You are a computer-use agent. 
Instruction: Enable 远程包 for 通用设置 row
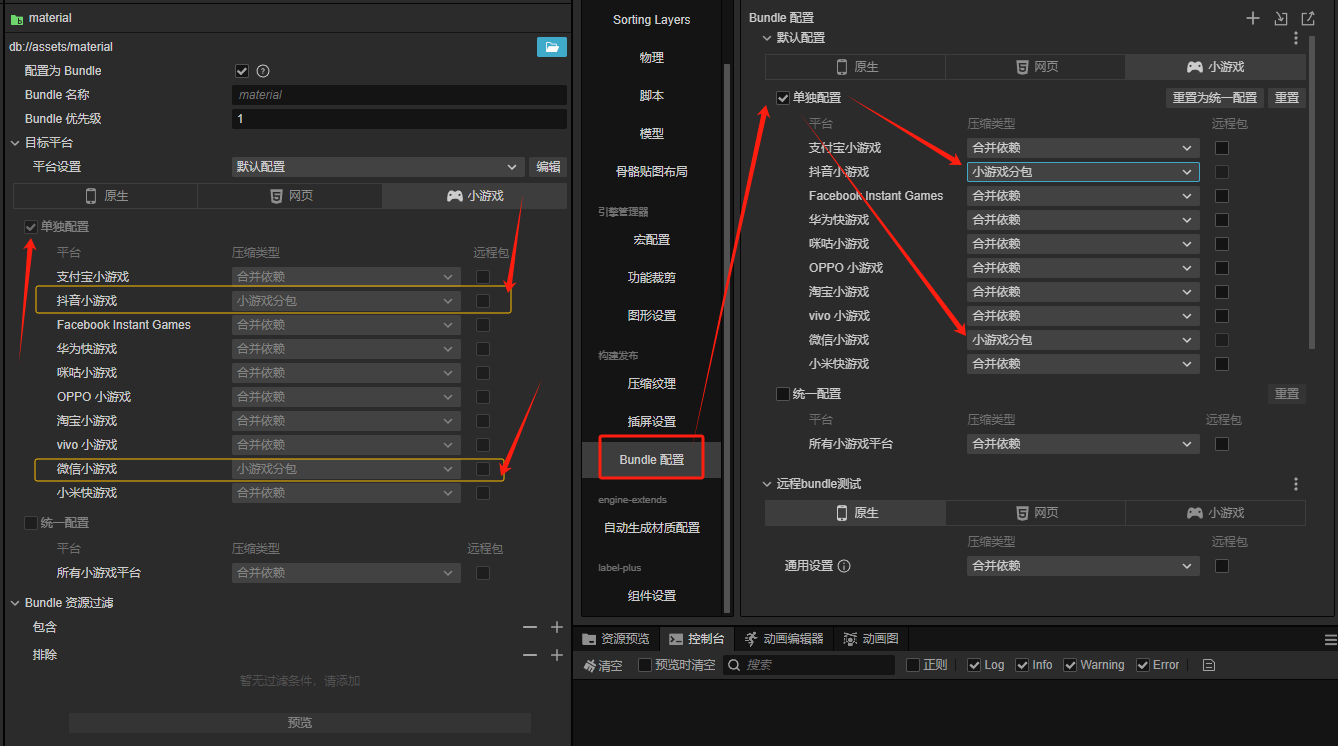(1221, 566)
